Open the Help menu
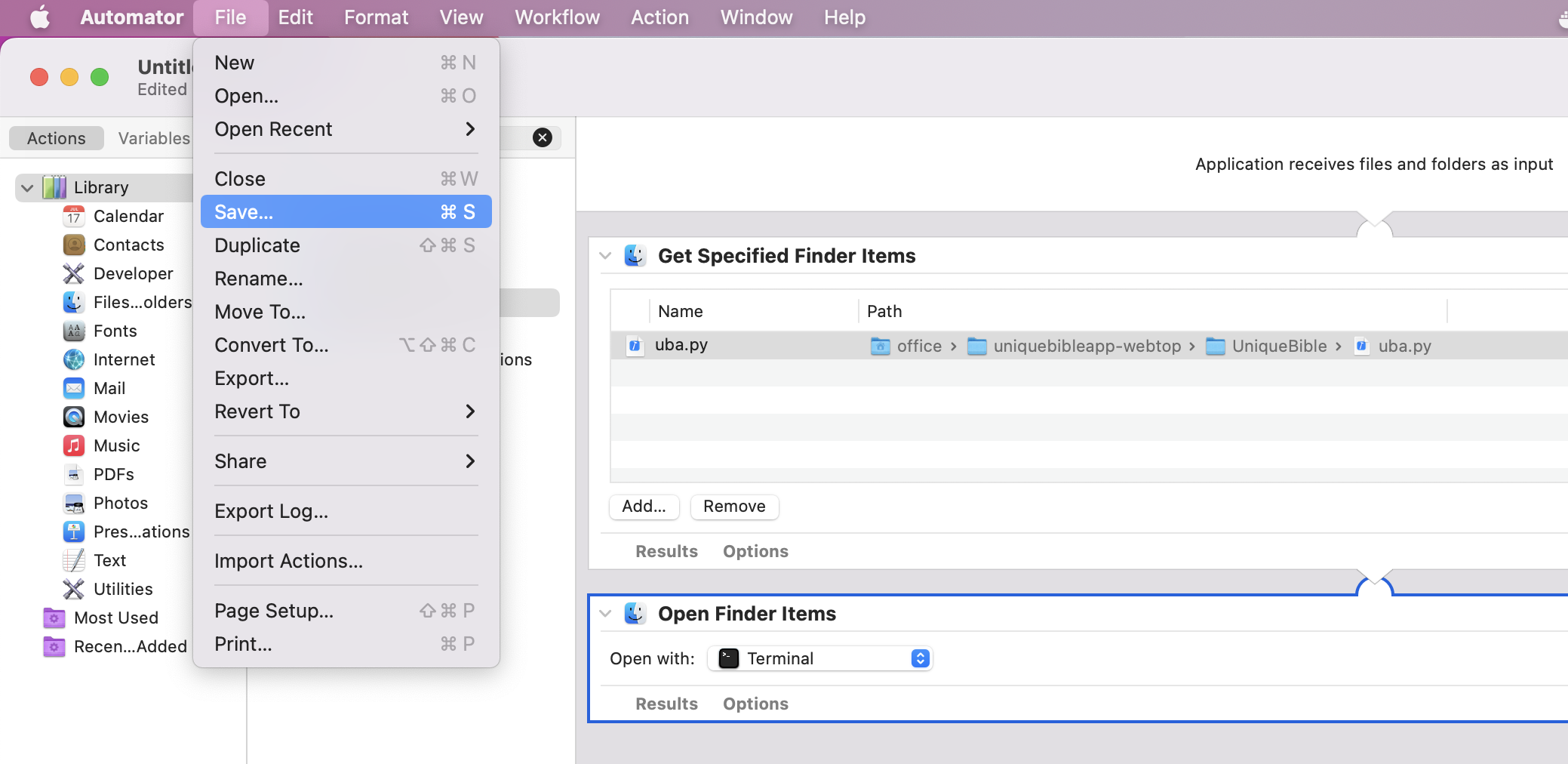The height and width of the screenshot is (764, 1568). pos(844,17)
